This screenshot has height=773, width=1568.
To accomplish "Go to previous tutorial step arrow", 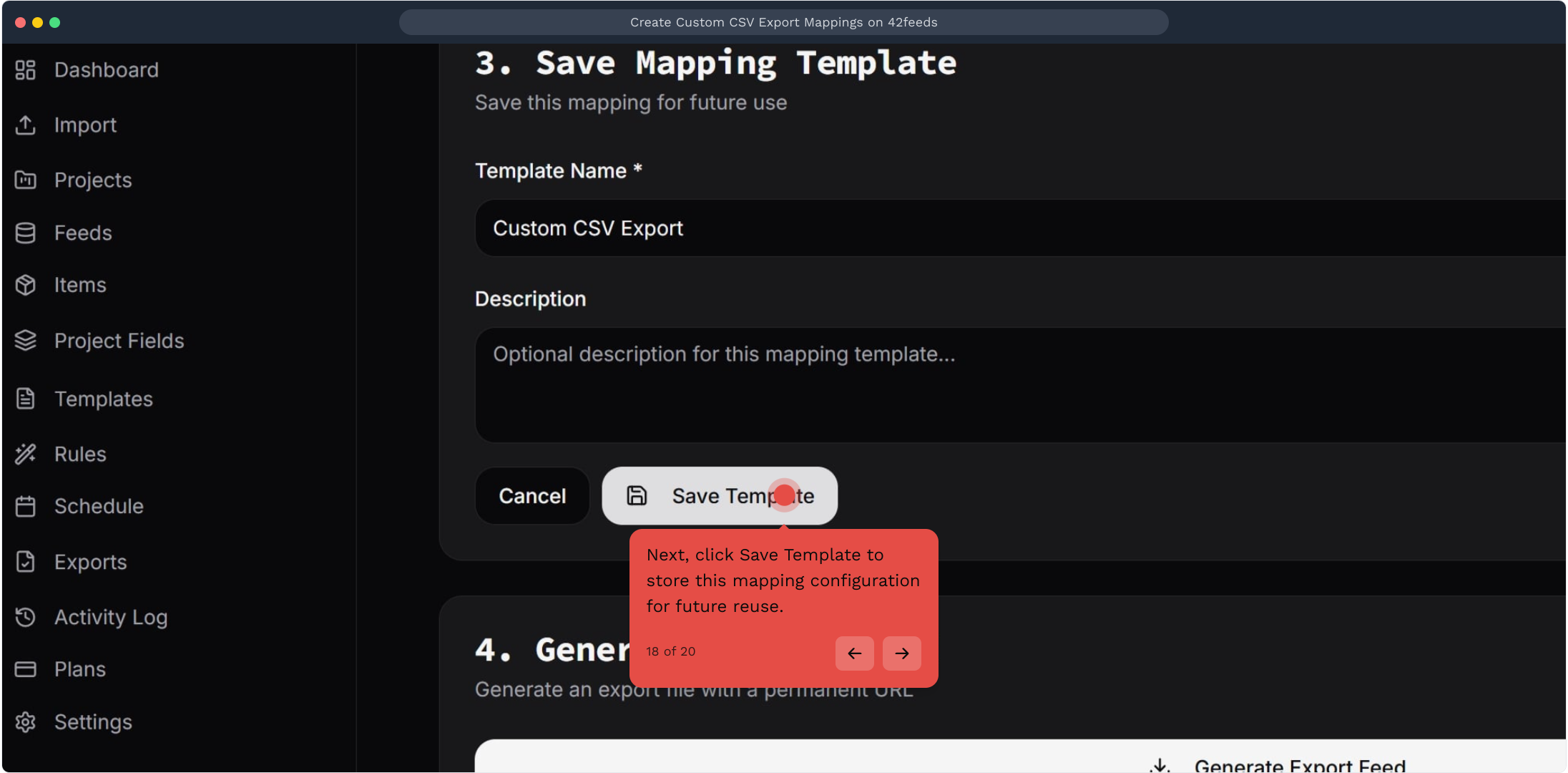I will (854, 653).
